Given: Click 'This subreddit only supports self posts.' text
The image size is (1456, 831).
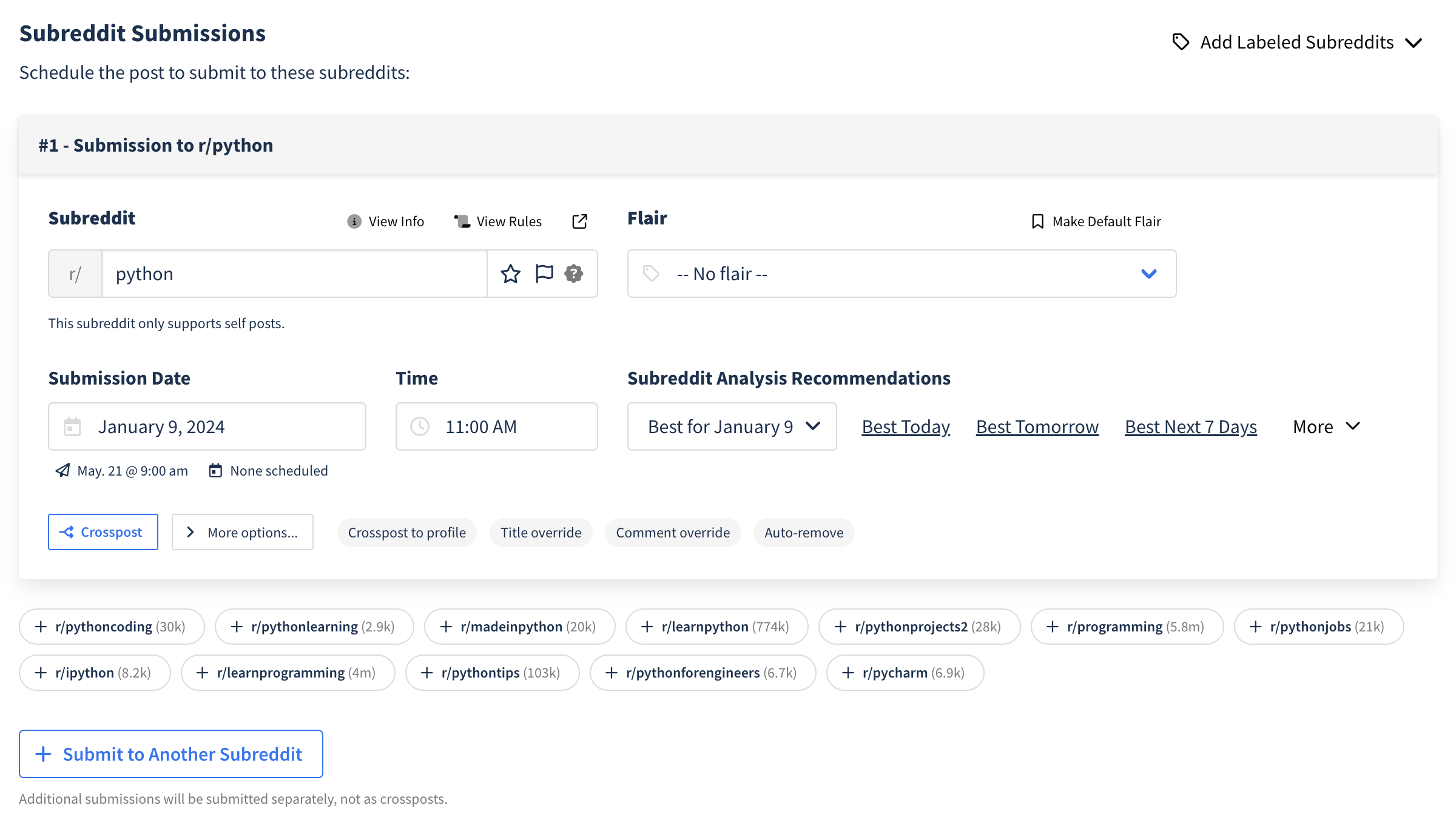Looking at the screenshot, I should (166, 323).
